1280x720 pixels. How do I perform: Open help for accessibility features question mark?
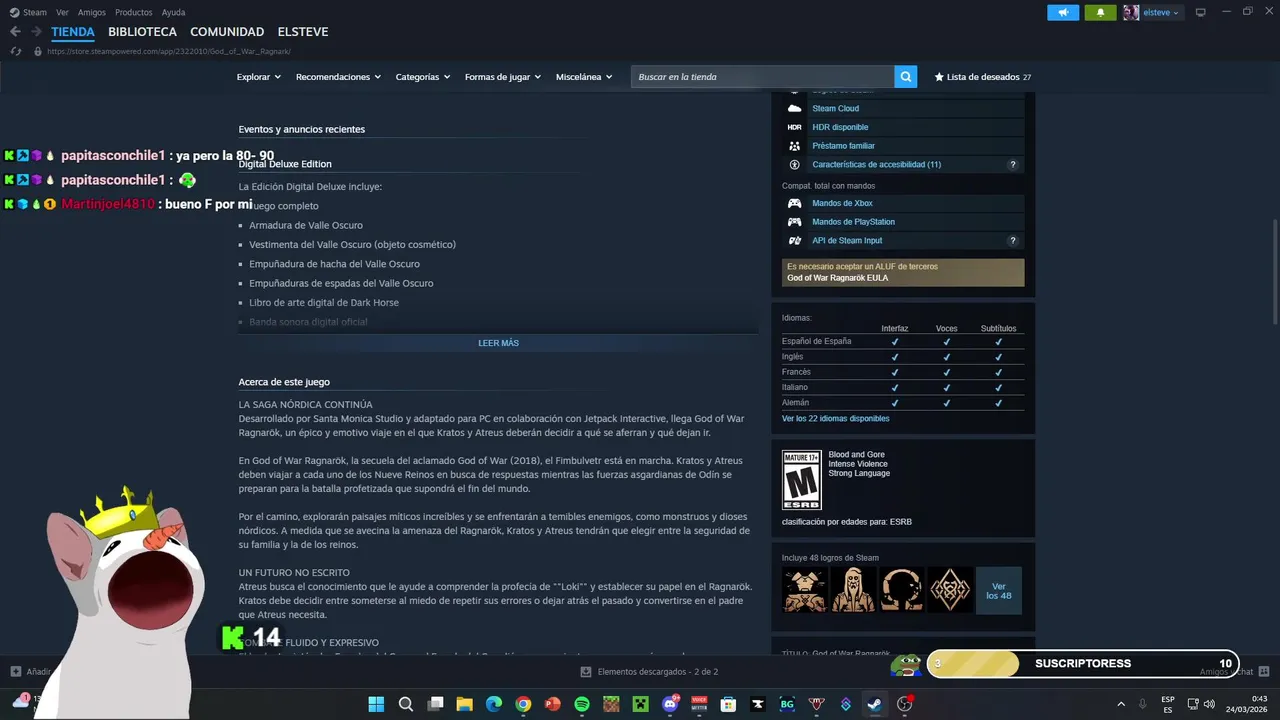click(x=1012, y=164)
